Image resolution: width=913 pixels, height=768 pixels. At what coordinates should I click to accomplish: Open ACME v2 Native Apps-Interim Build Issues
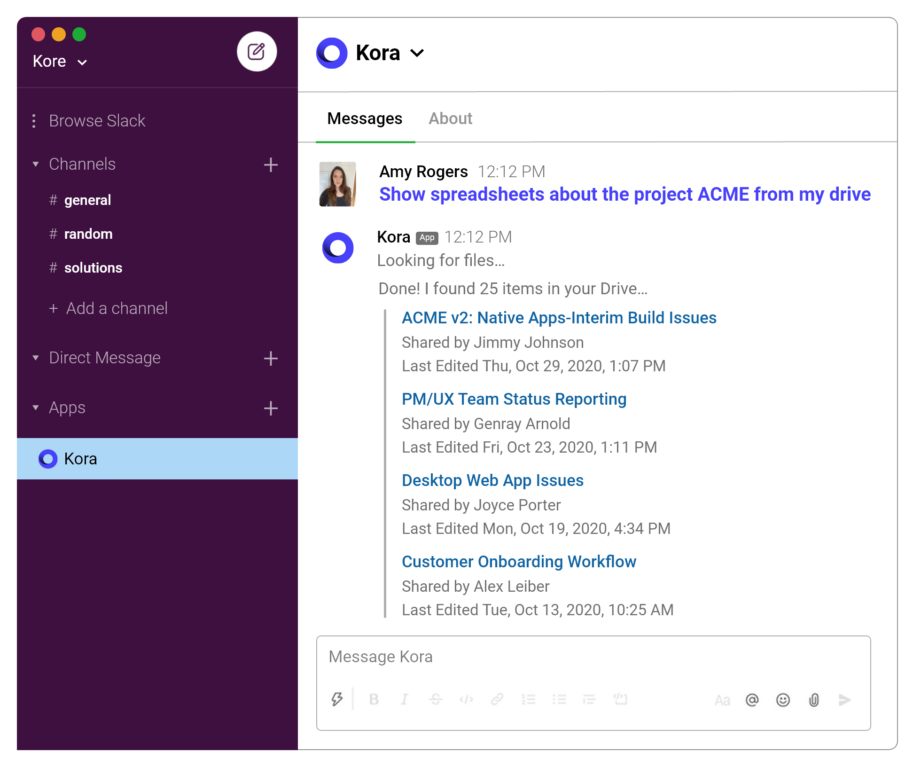click(559, 318)
